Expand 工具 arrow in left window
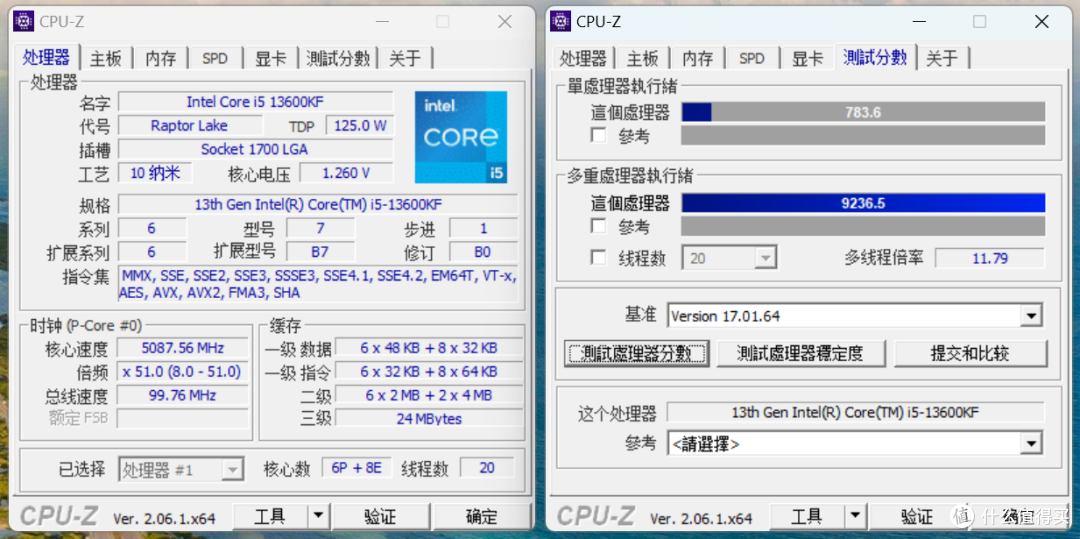1080x539 pixels. [x=318, y=516]
